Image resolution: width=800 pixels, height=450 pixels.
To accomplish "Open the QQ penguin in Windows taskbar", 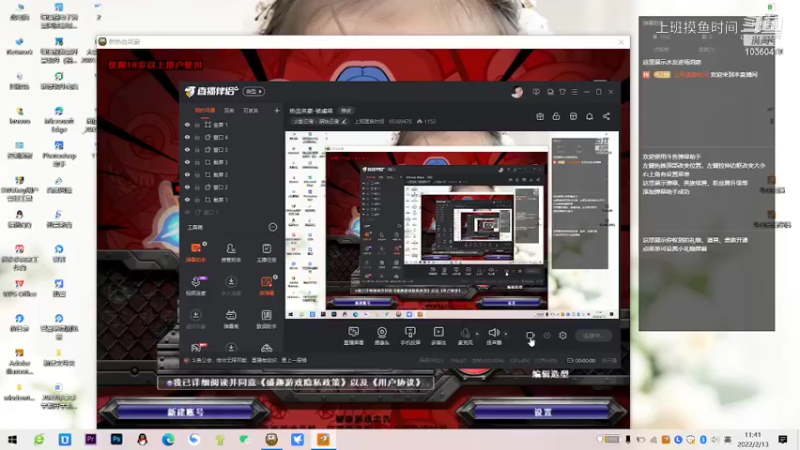I will tap(142, 439).
